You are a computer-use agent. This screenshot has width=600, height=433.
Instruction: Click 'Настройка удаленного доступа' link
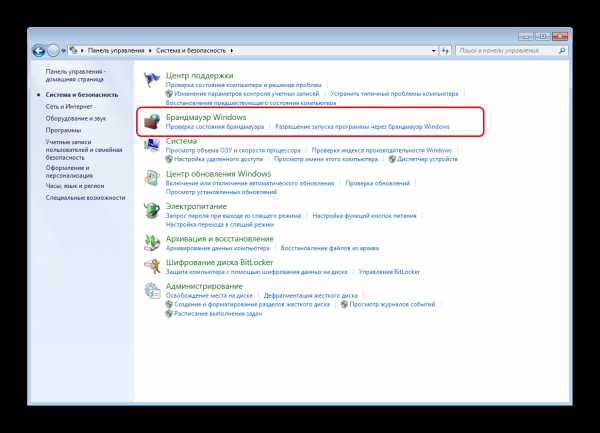coord(218,159)
